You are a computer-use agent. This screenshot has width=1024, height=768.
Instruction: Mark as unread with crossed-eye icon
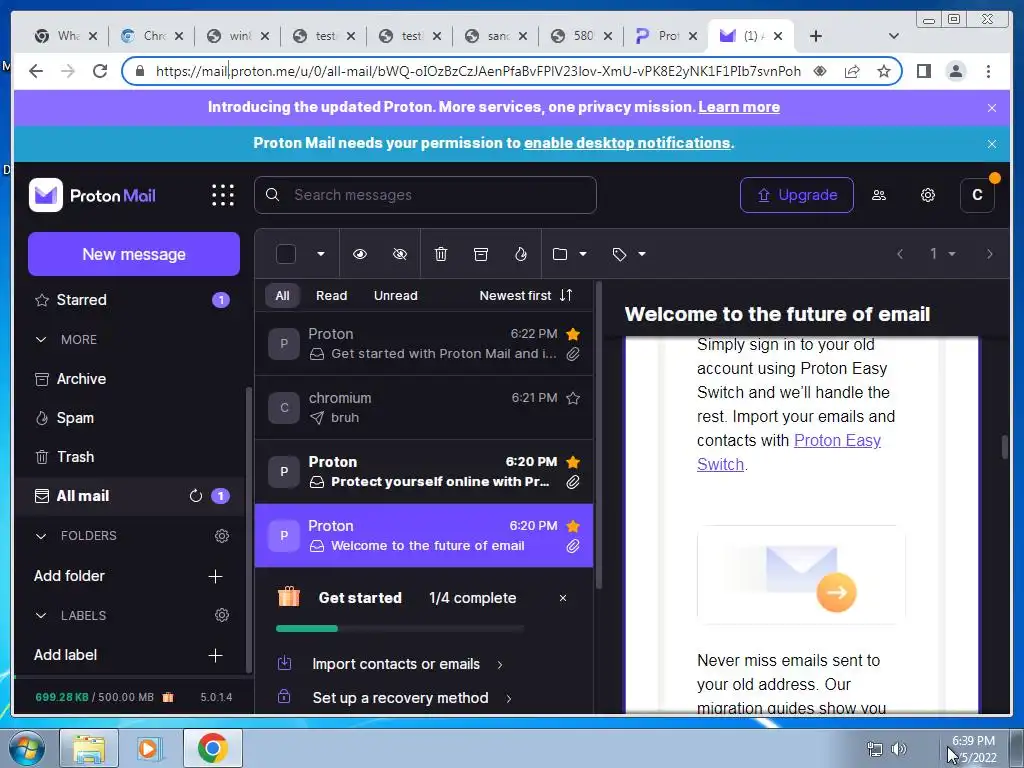click(400, 254)
